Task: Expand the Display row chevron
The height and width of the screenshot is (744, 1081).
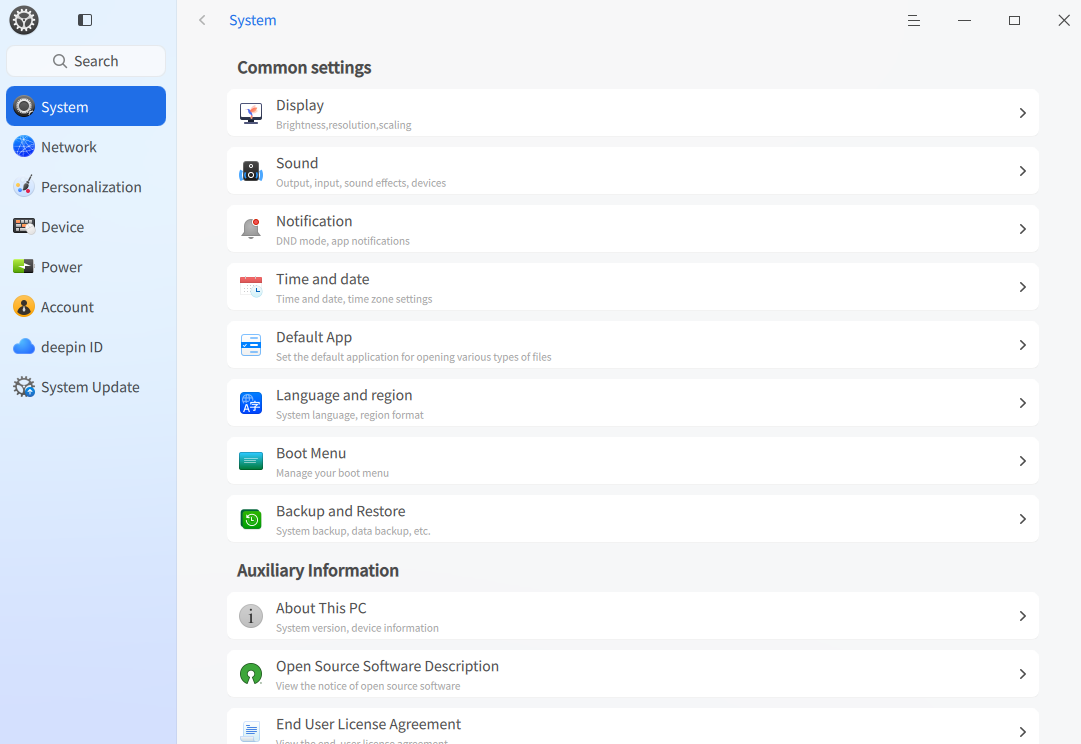Action: click(x=1022, y=113)
